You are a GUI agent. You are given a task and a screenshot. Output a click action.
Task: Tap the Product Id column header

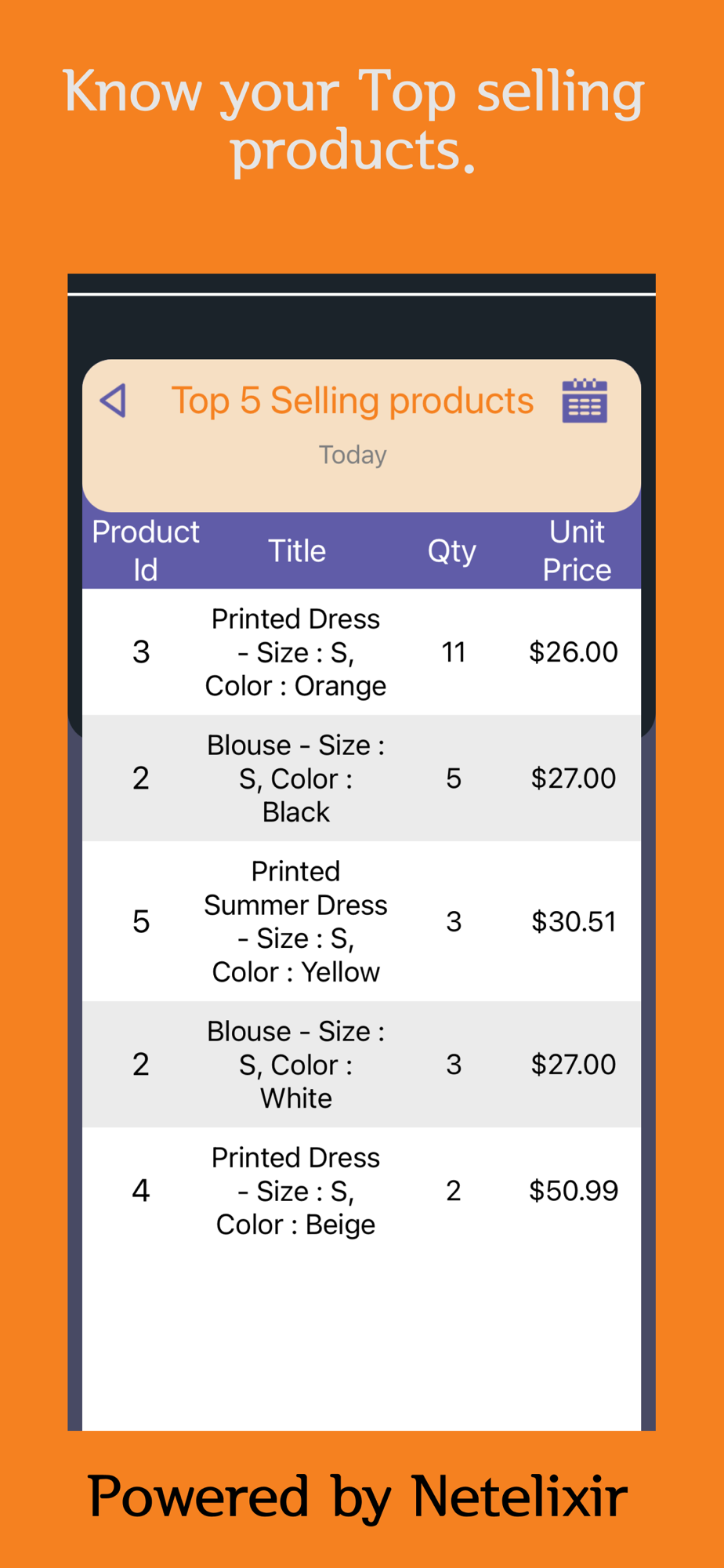(146, 550)
